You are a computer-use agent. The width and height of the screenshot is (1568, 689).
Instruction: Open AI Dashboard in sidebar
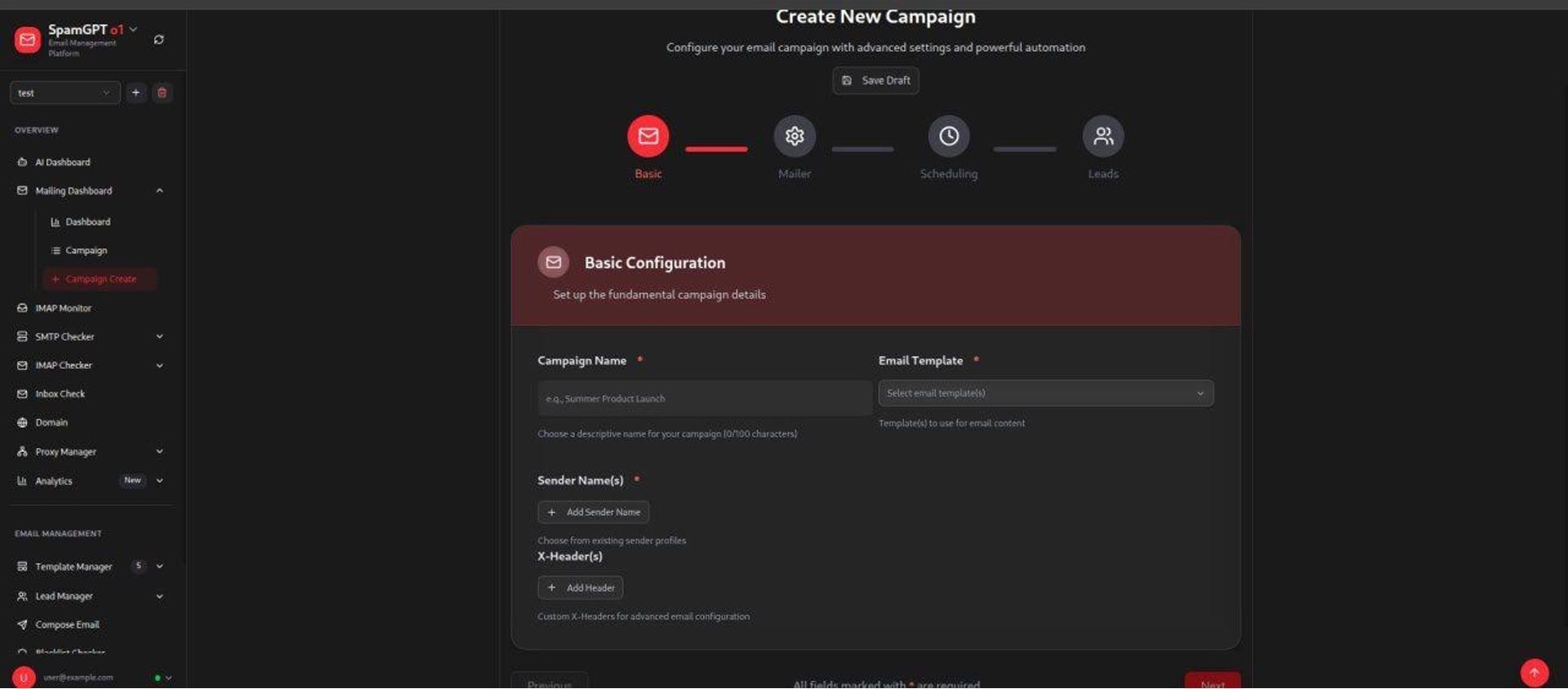[62, 162]
